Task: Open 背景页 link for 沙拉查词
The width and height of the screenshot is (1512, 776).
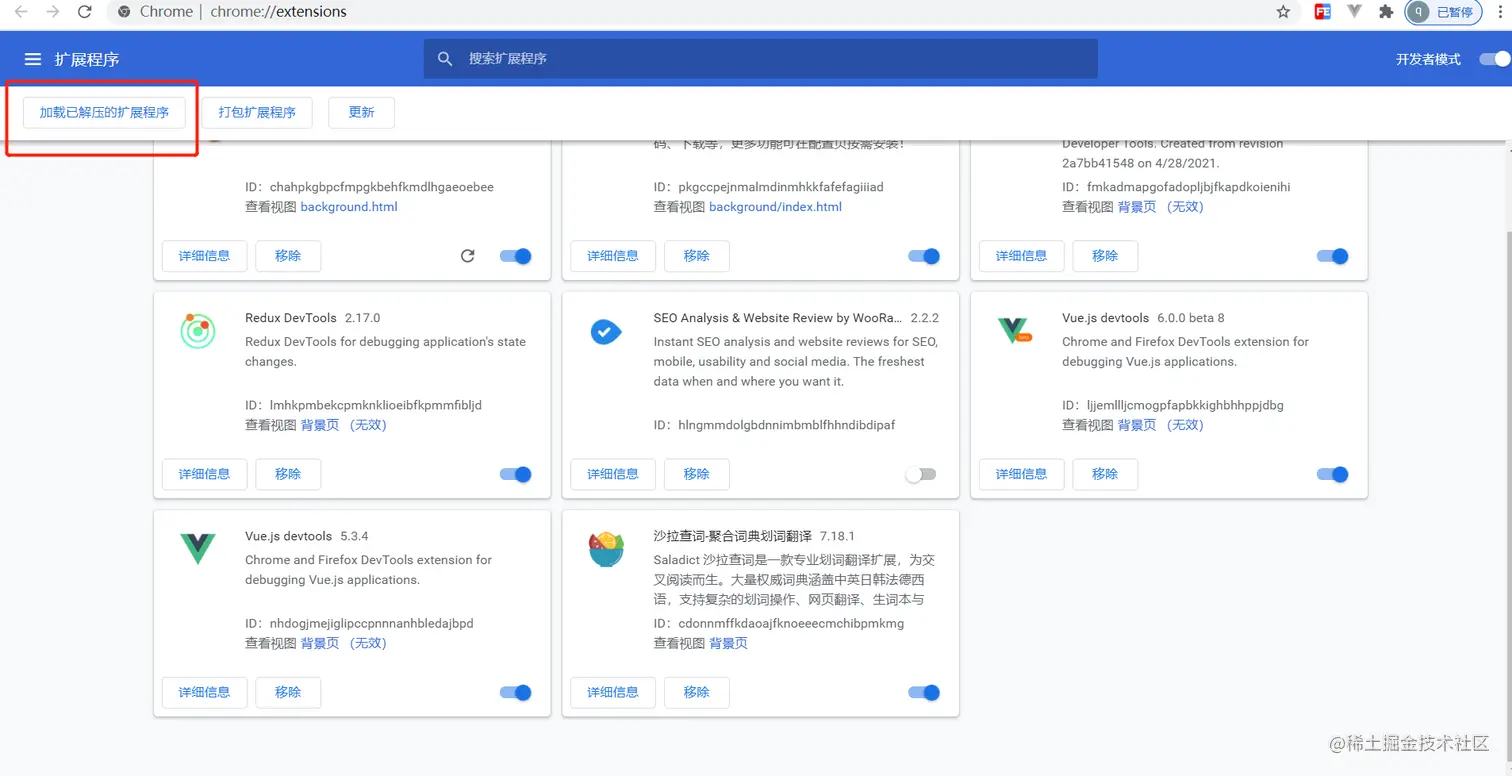Action: pos(728,643)
